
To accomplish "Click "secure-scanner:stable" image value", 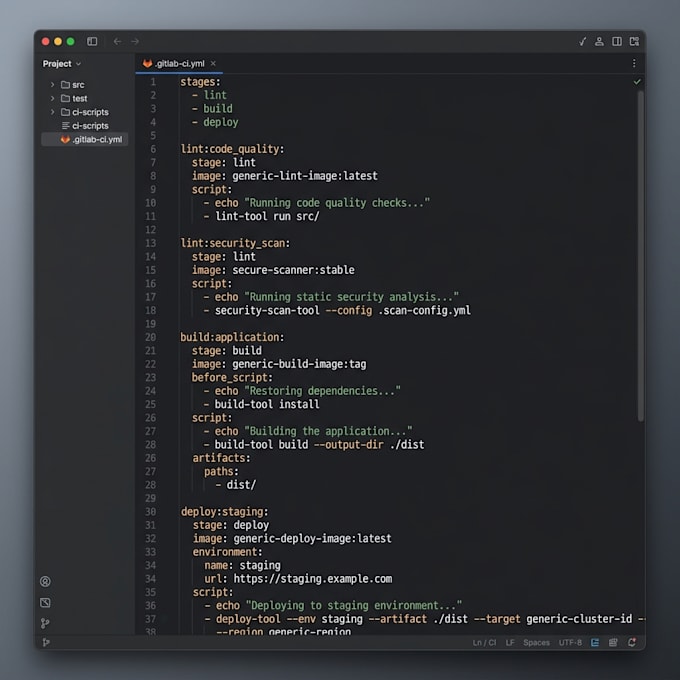I will (x=293, y=270).
